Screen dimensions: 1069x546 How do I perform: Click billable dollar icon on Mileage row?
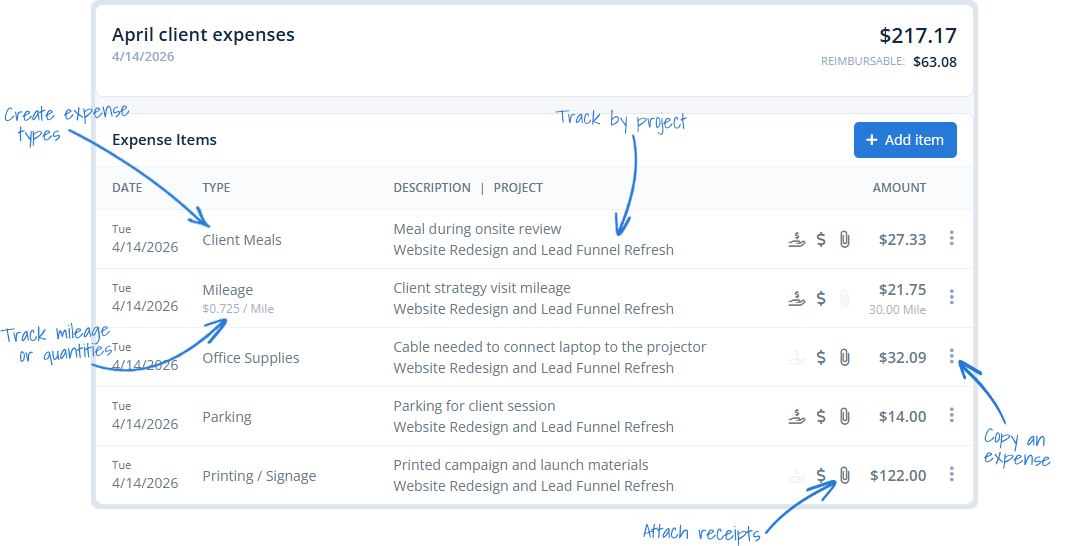tap(821, 299)
